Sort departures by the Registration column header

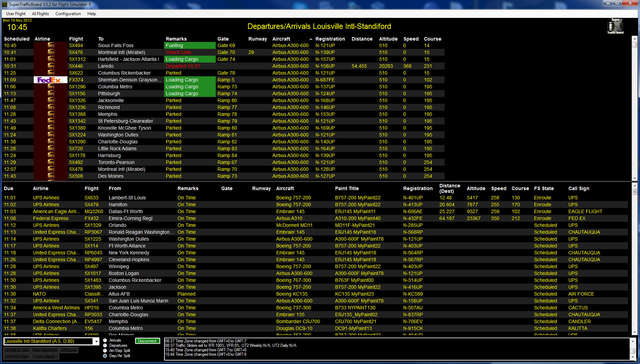(x=330, y=39)
